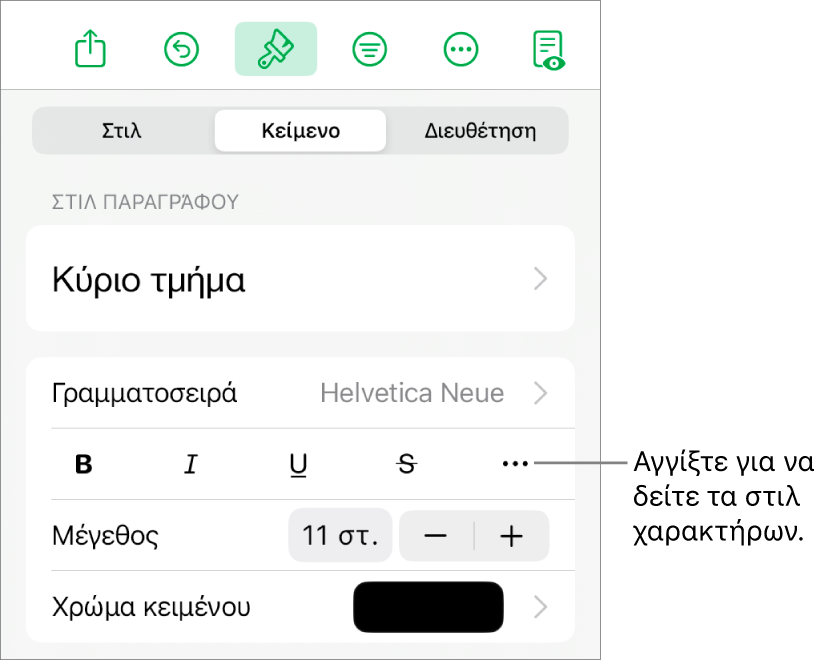The width and height of the screenshot is (833, 662).
Task: Choose the Helvetica Neue font value
Action: (412, 393)
